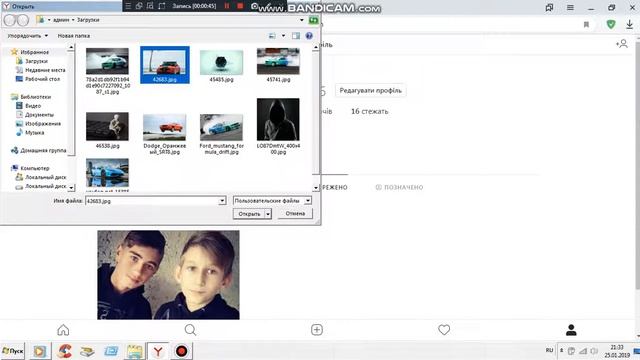
Task: Open the Упорядочить dropdown menu
Action: 27,36
